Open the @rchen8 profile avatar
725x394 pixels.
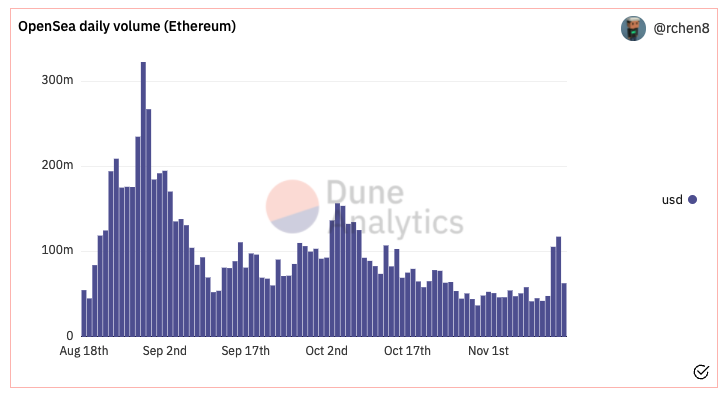[633, 29]
